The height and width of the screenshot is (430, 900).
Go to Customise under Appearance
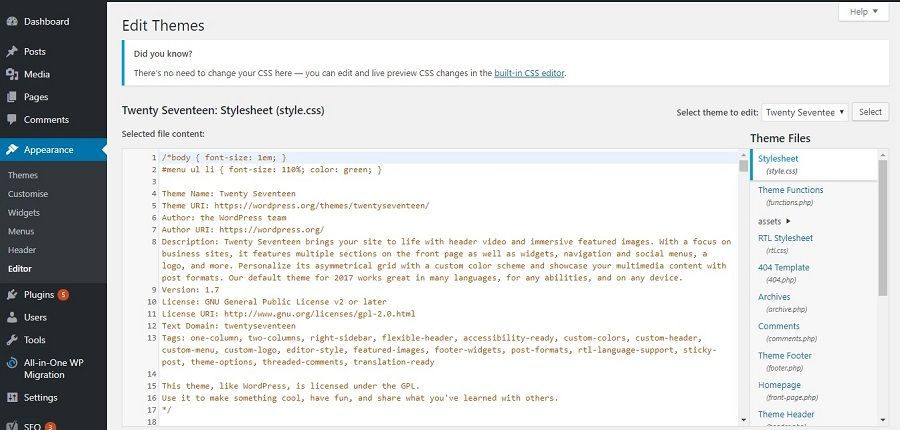tap(28, 194)
